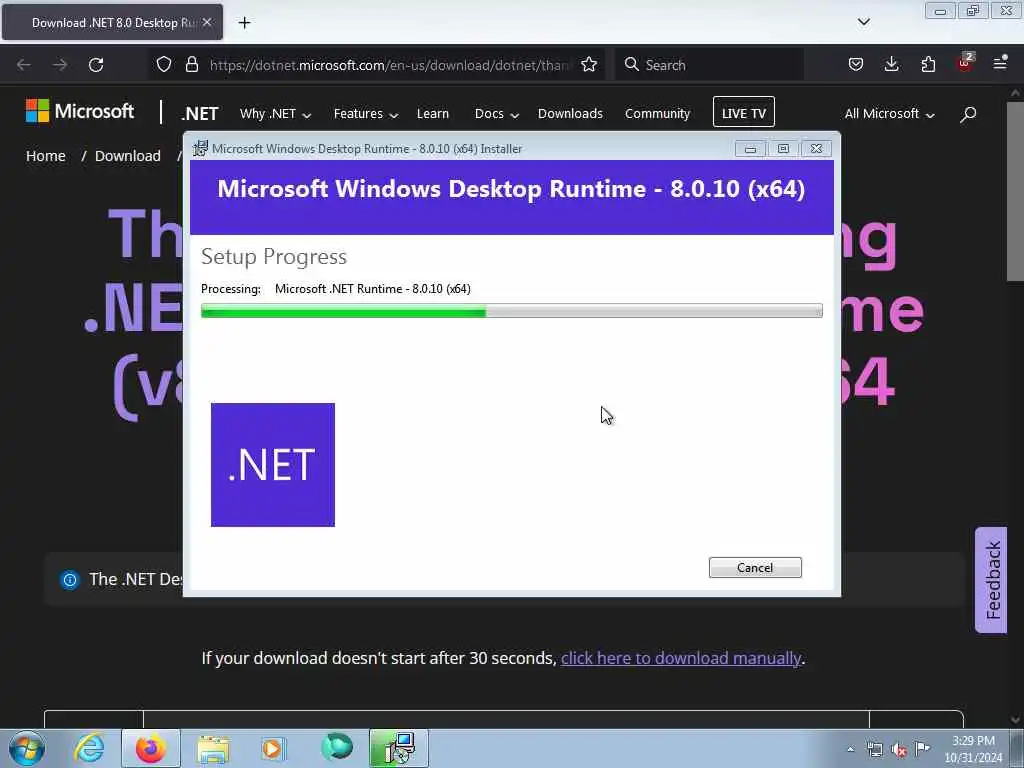The width and height of the screenshot is (1024, 768).
Task: Click the green round taskbar app icon
Action: pyautogui.click(x=337, y=747)
